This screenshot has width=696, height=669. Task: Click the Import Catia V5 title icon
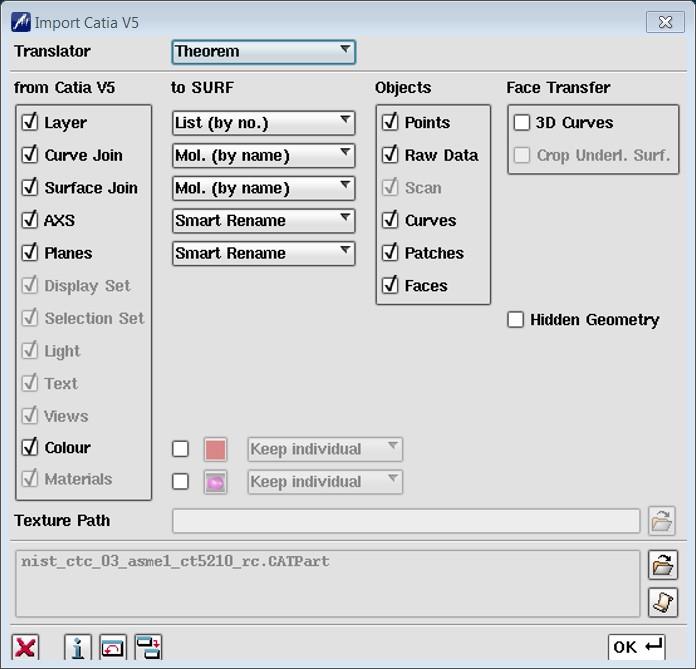click(21, 22)
